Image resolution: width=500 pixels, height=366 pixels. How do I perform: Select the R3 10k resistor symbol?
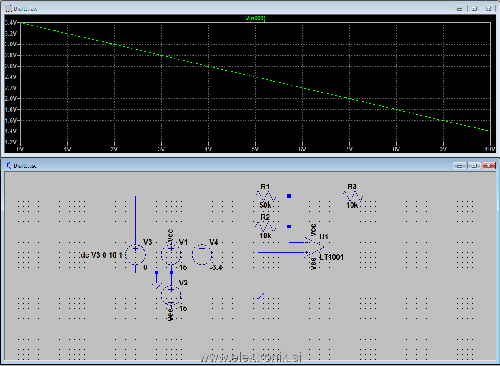click(353, 196)
